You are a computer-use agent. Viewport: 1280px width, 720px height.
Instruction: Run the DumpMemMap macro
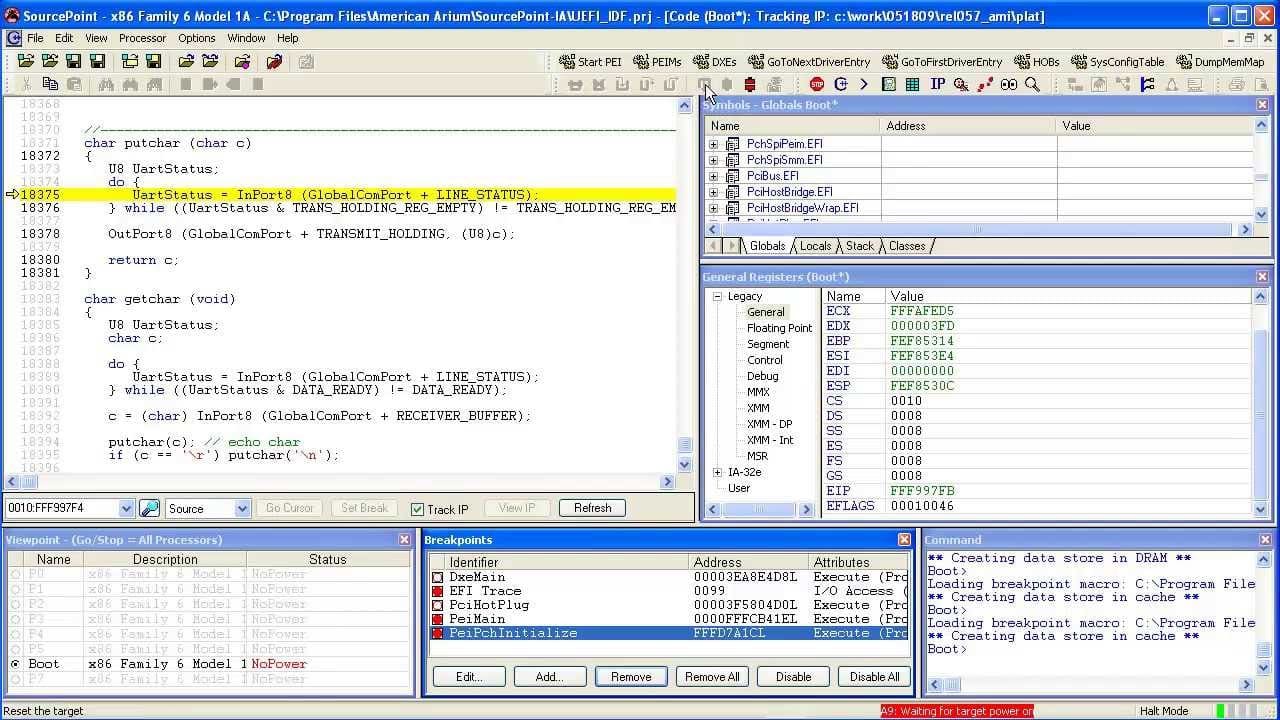[x=1220, y=62]
